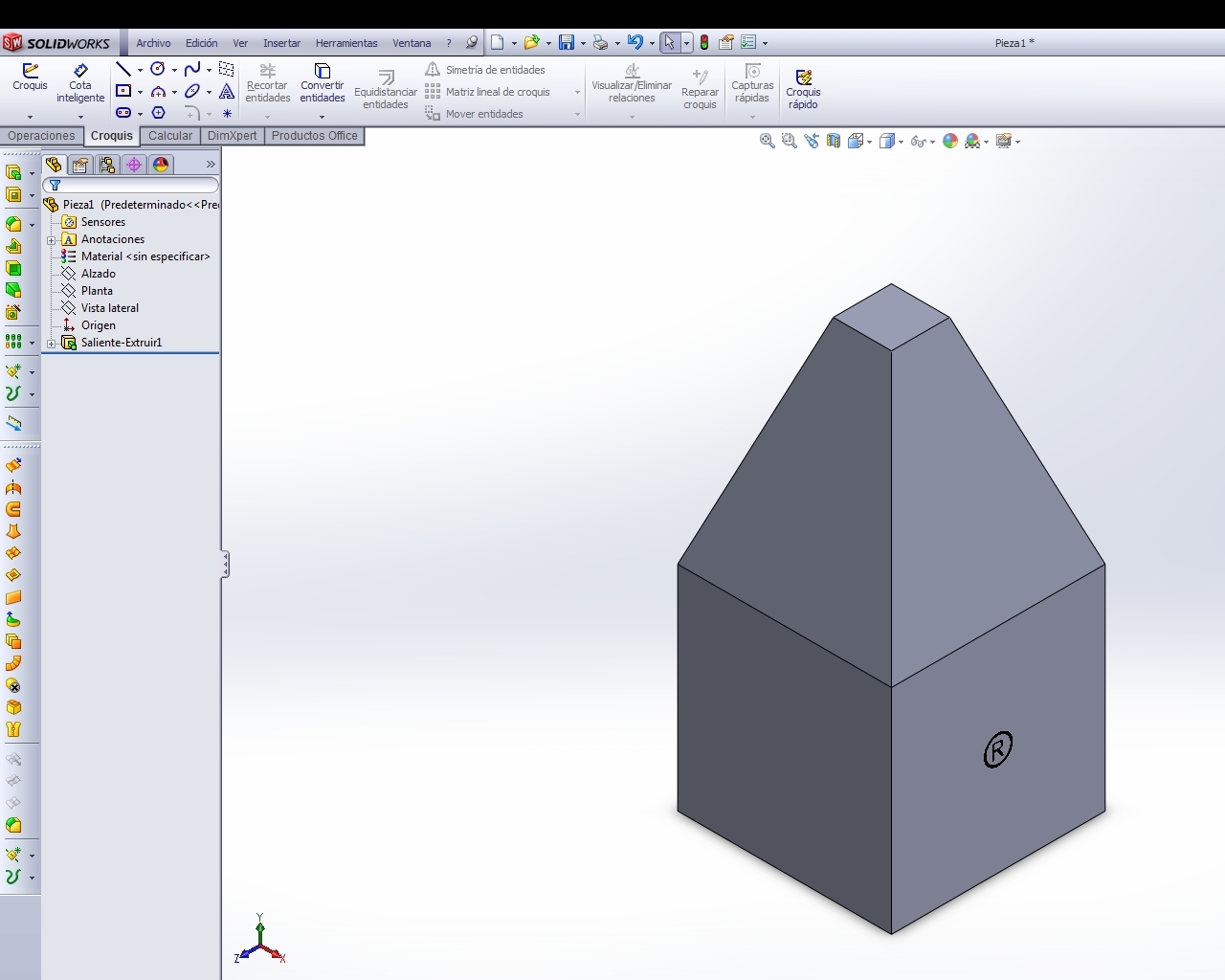Click the Rebuild traffic light icon
Image resolution: width=1225 pixels, height=980 pixels.
704,43
